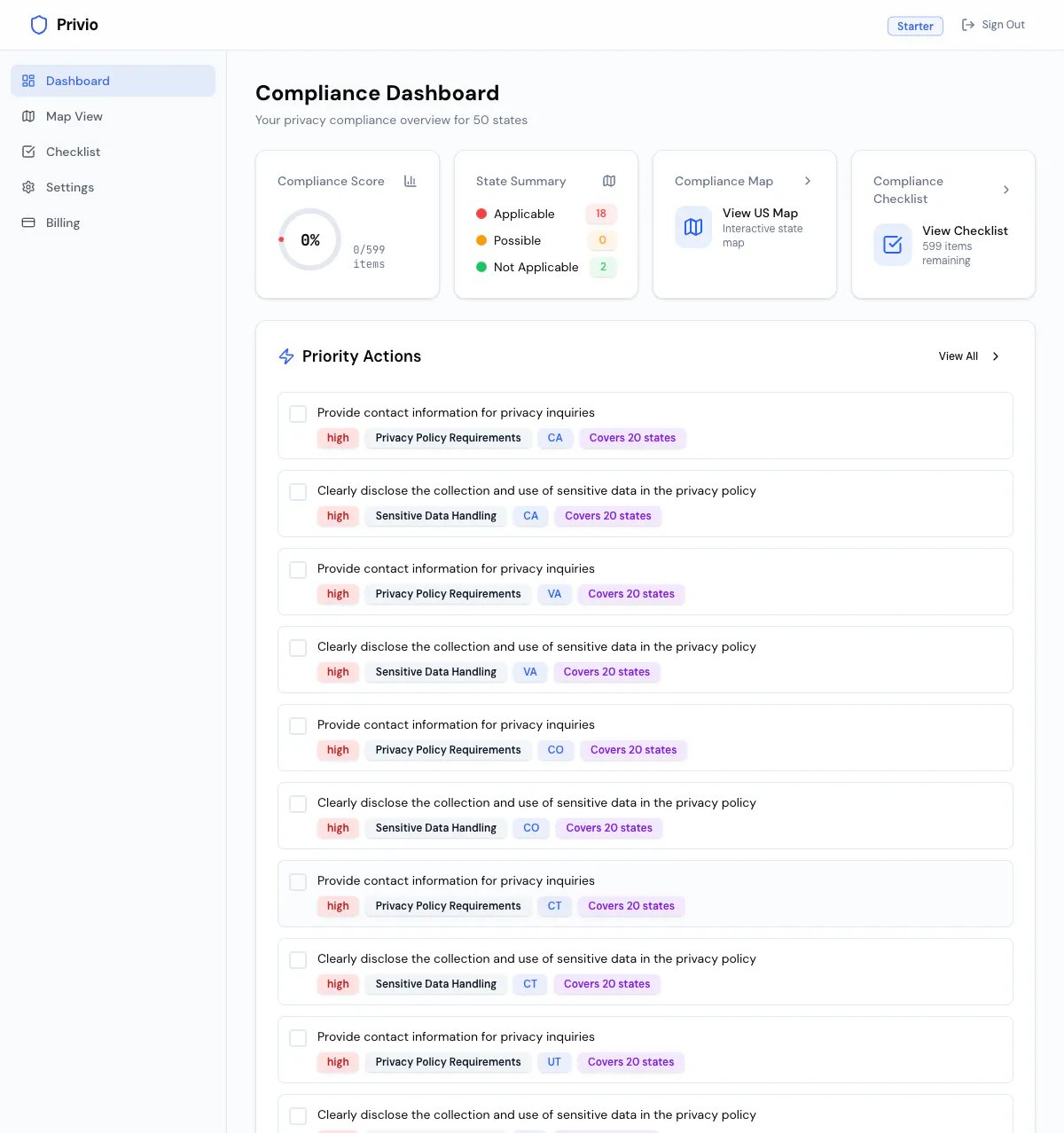Viewport: 1064px width, 1133px height.
Task: Click the Starter plan badge
Action: tap(915, 26)
